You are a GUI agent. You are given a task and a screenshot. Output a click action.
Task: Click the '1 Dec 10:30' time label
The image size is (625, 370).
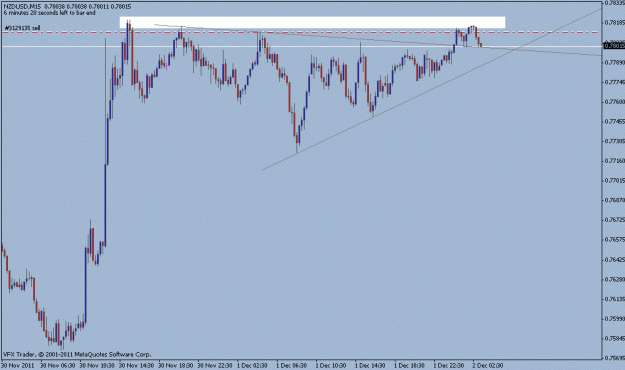click(x=332, y=365)
